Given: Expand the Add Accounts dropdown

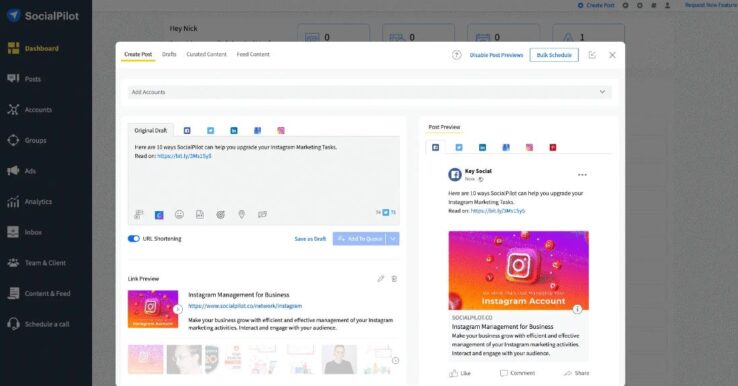Looking at the screenshot, I should pos(369,92).
